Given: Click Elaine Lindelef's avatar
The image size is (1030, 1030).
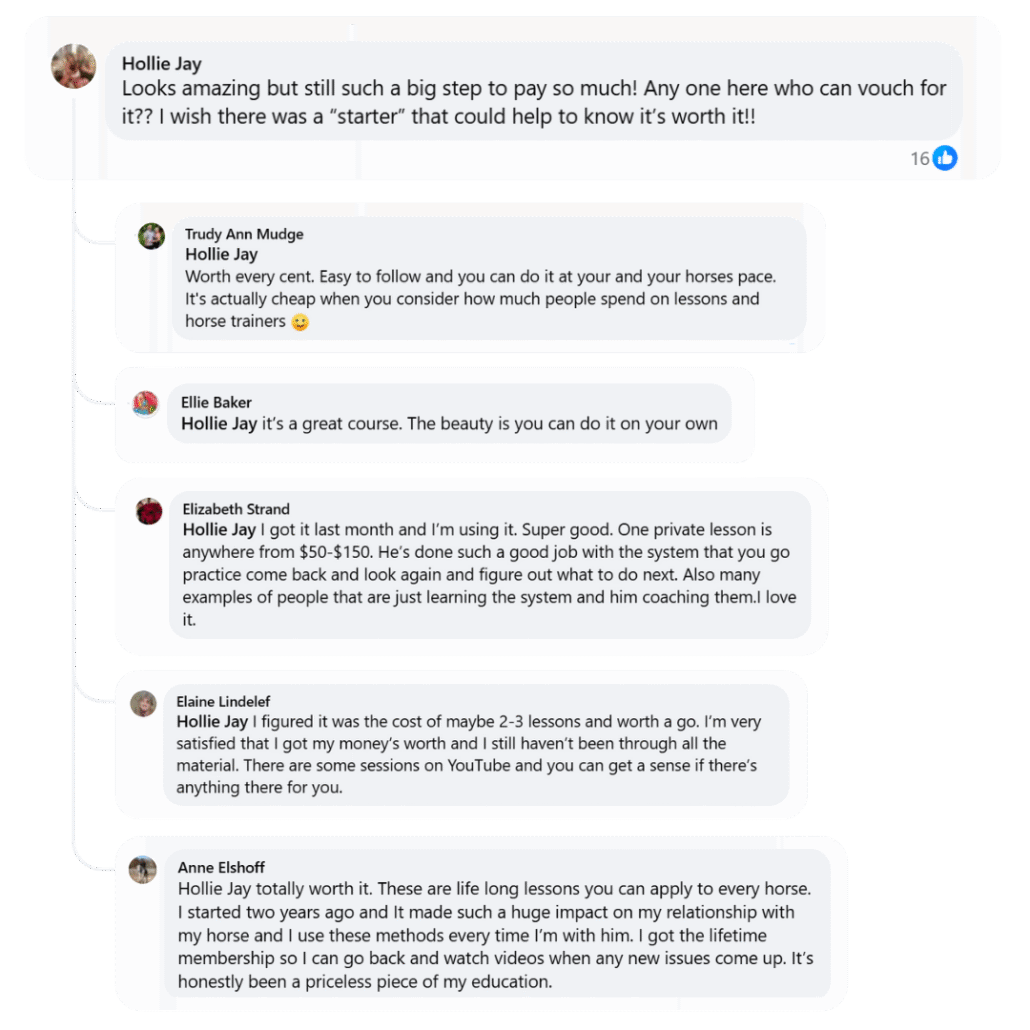Looking at the screenshot, I should 144,704.
